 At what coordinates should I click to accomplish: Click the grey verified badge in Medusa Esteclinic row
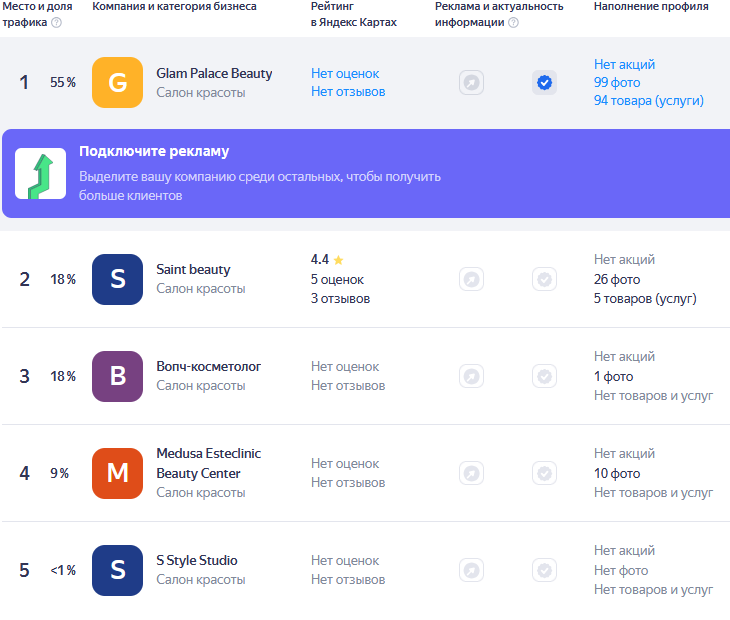(544, 473)
